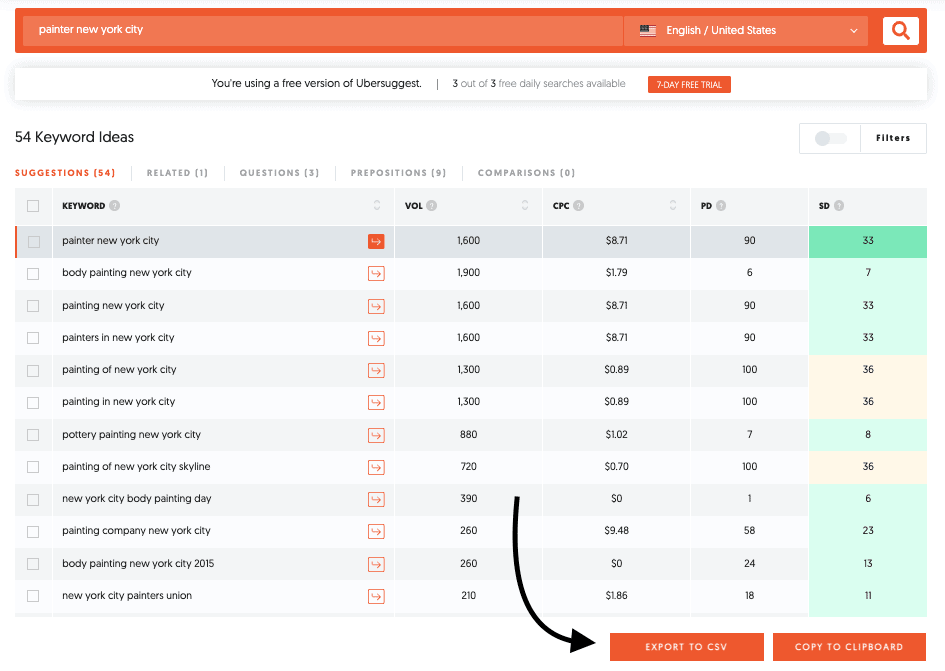Click the VOL help question mark icon
The height and width of the screenshot is (671, 945).
click(x=432, y=206)
